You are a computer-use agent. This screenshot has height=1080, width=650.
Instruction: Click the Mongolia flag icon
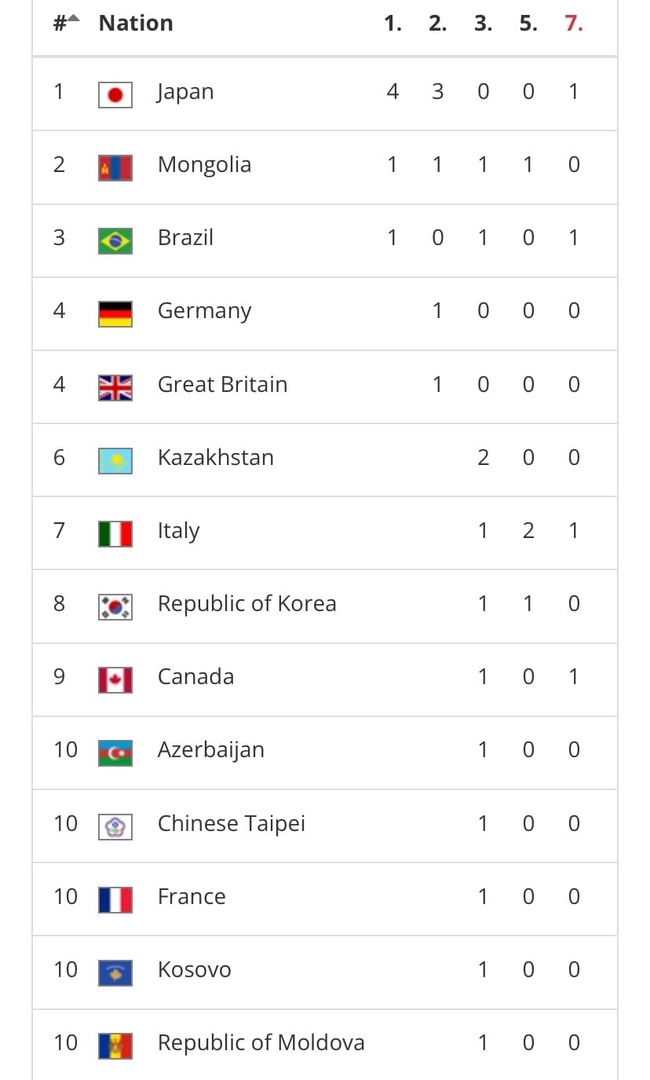tap(115, 168)
